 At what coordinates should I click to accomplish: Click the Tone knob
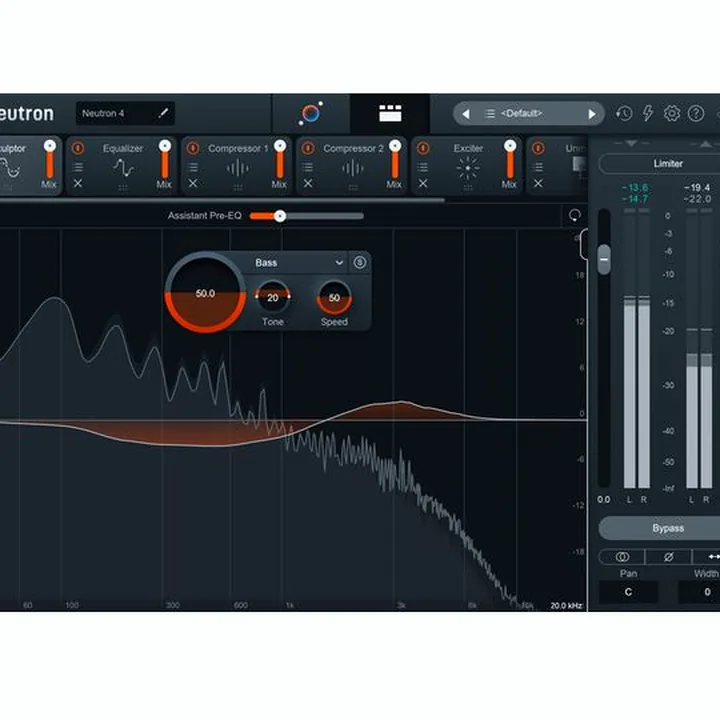pos(273,297)
